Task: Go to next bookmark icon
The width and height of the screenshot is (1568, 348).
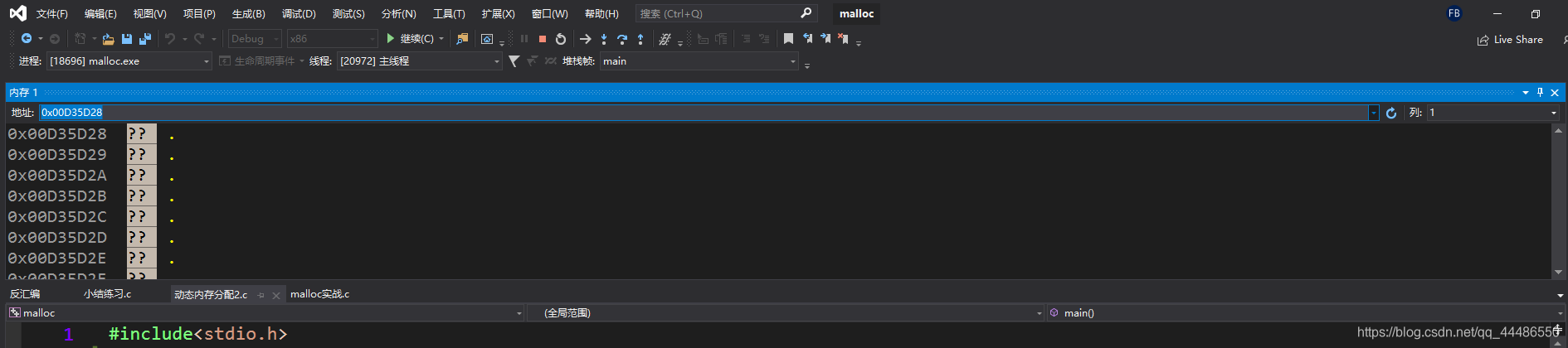Action: pos(825,39)
